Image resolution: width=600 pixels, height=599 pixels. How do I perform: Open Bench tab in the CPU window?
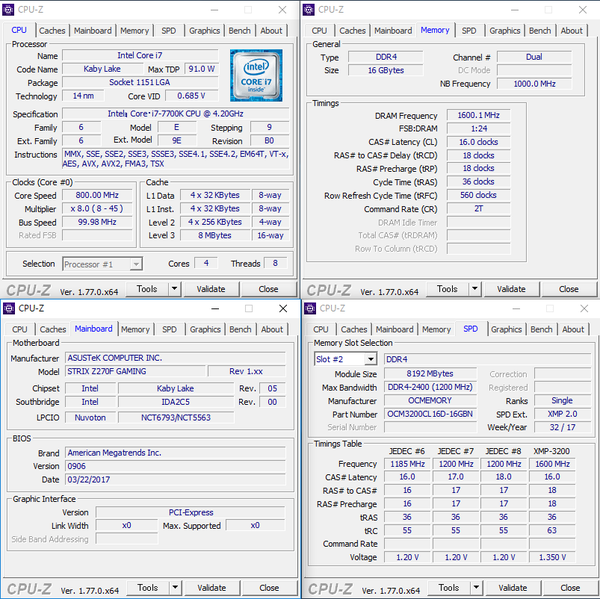(240, 31)
